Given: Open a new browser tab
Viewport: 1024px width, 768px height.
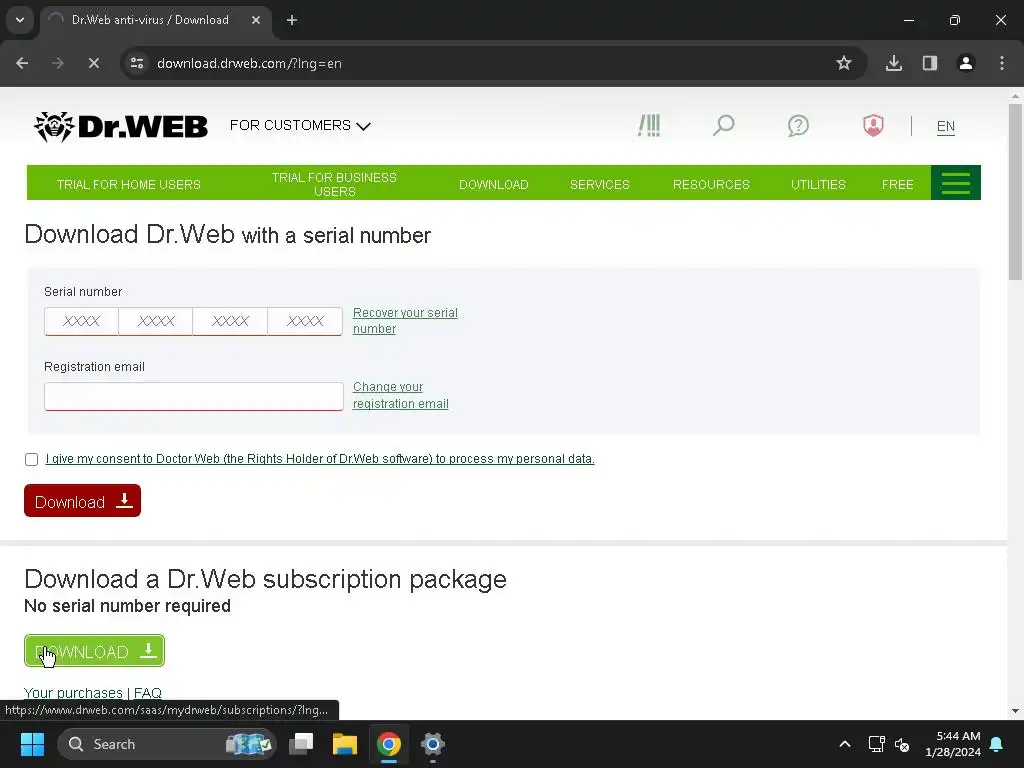Looking at the screenshot, I should click(292, 20).
